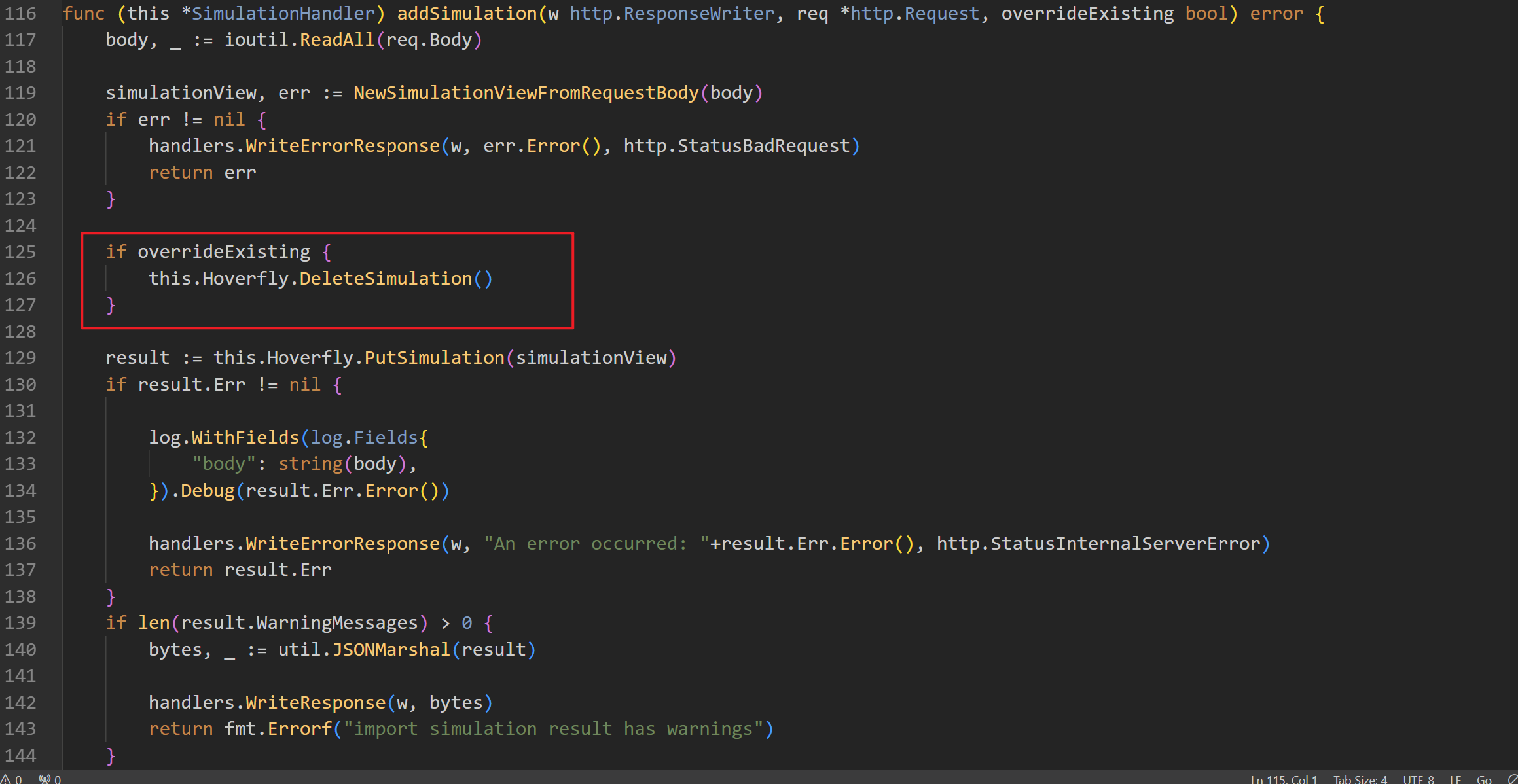This screenshot has height=784, width=1518.
Task: Click NewSimulationViewFromRequestBody function call
Action: pos(526,93)
